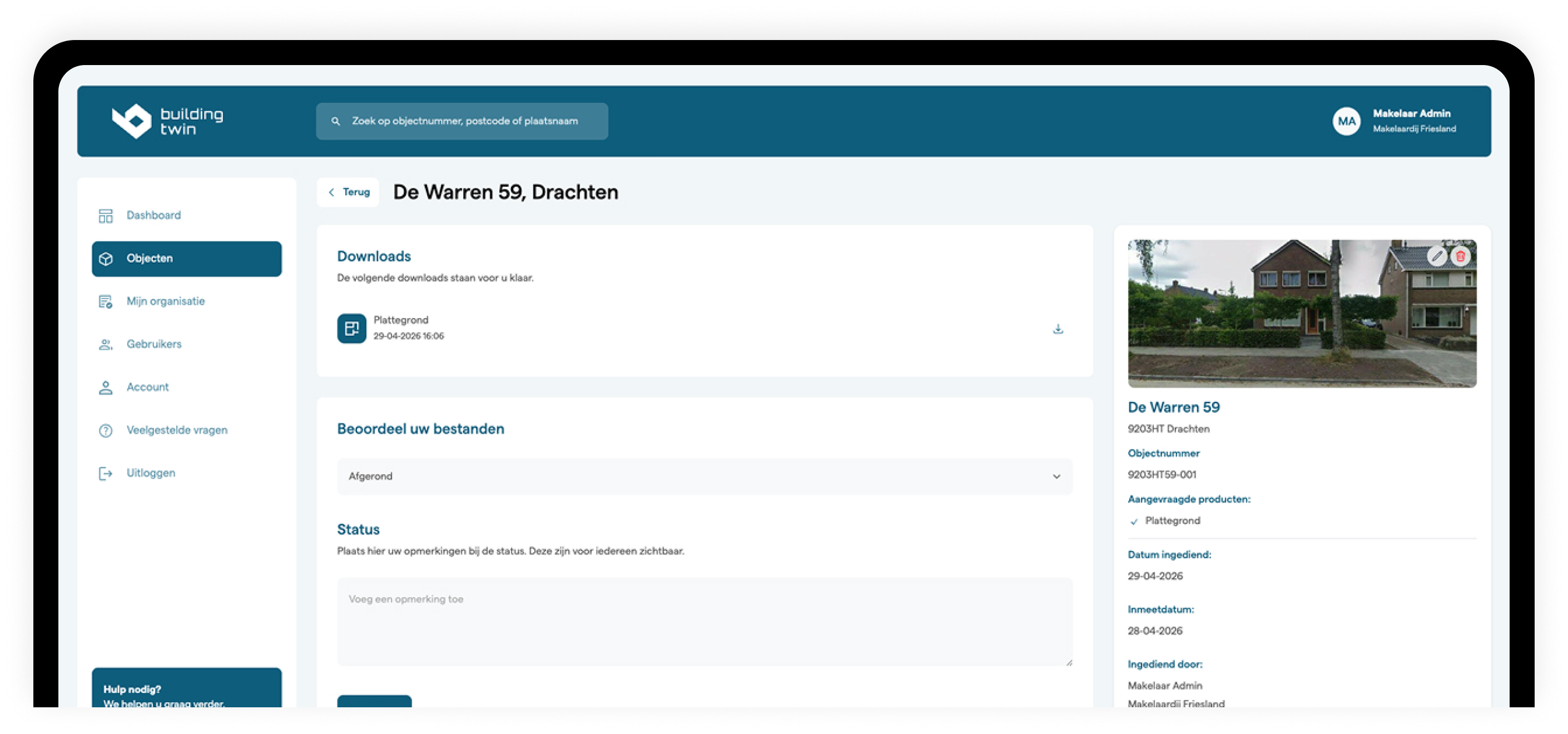Select the Objecten menu item
The image size is (1568, 734).
click(186, 259)
